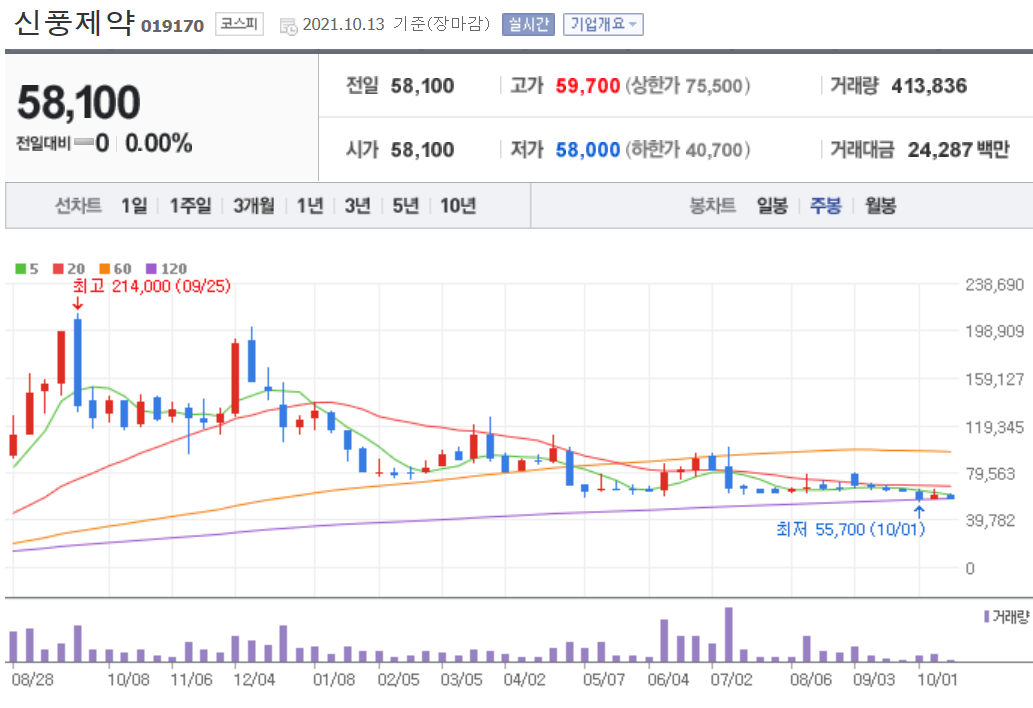
Task: Click the stock code 019170
Action: (173, 26)
